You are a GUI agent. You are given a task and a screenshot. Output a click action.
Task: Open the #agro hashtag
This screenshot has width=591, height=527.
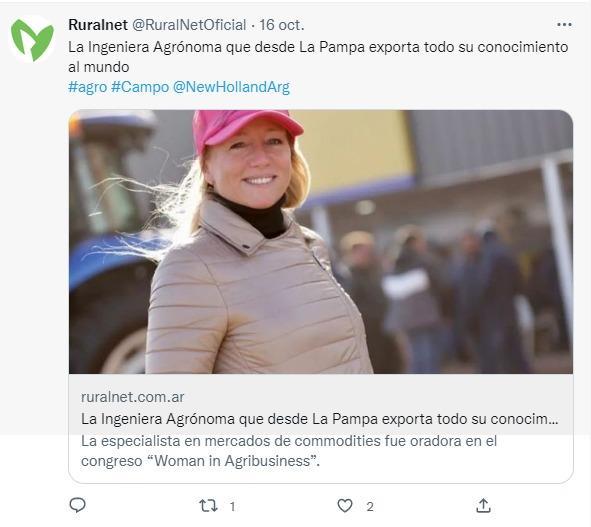87,87
